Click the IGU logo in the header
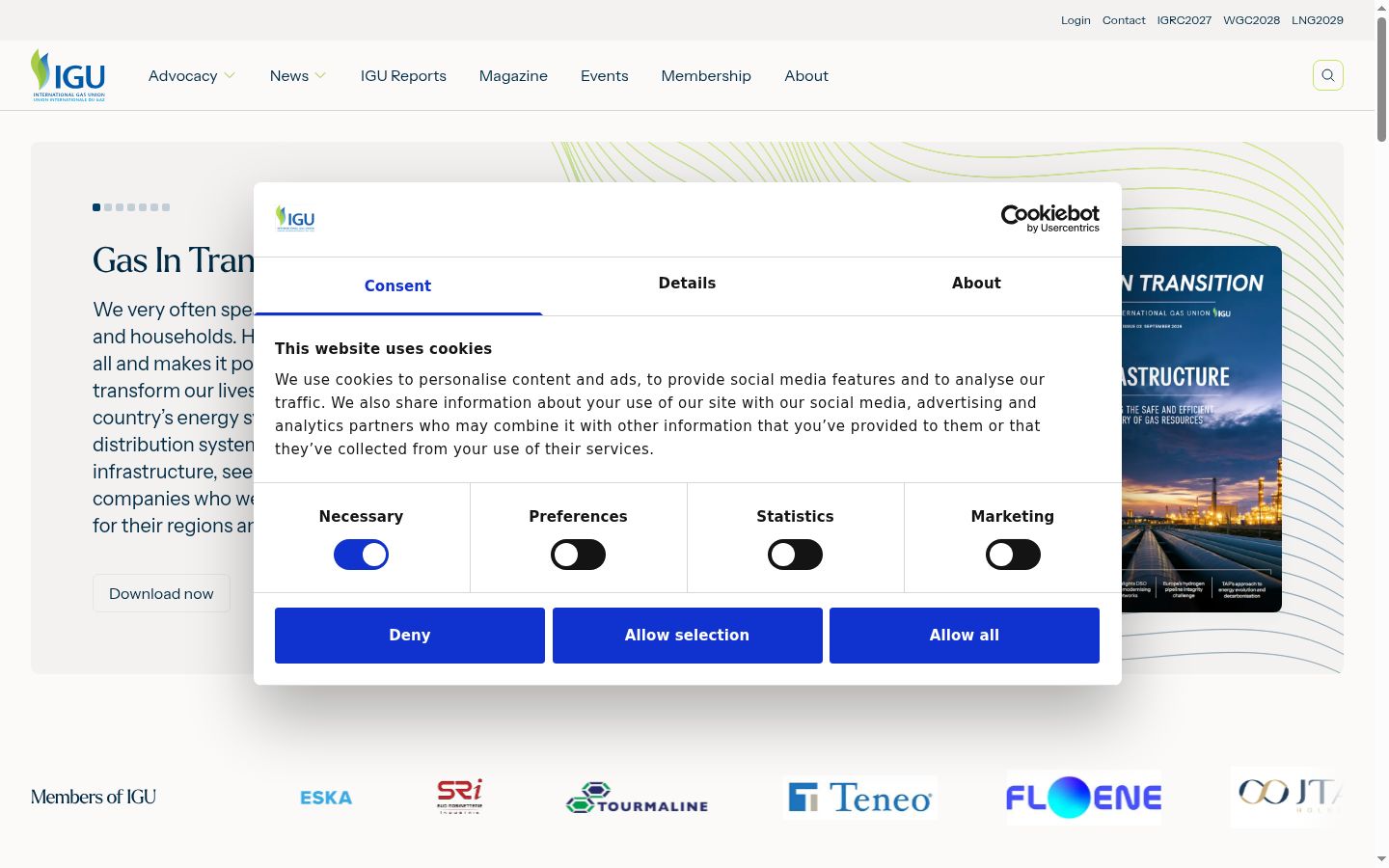 [x=68, y=75]
